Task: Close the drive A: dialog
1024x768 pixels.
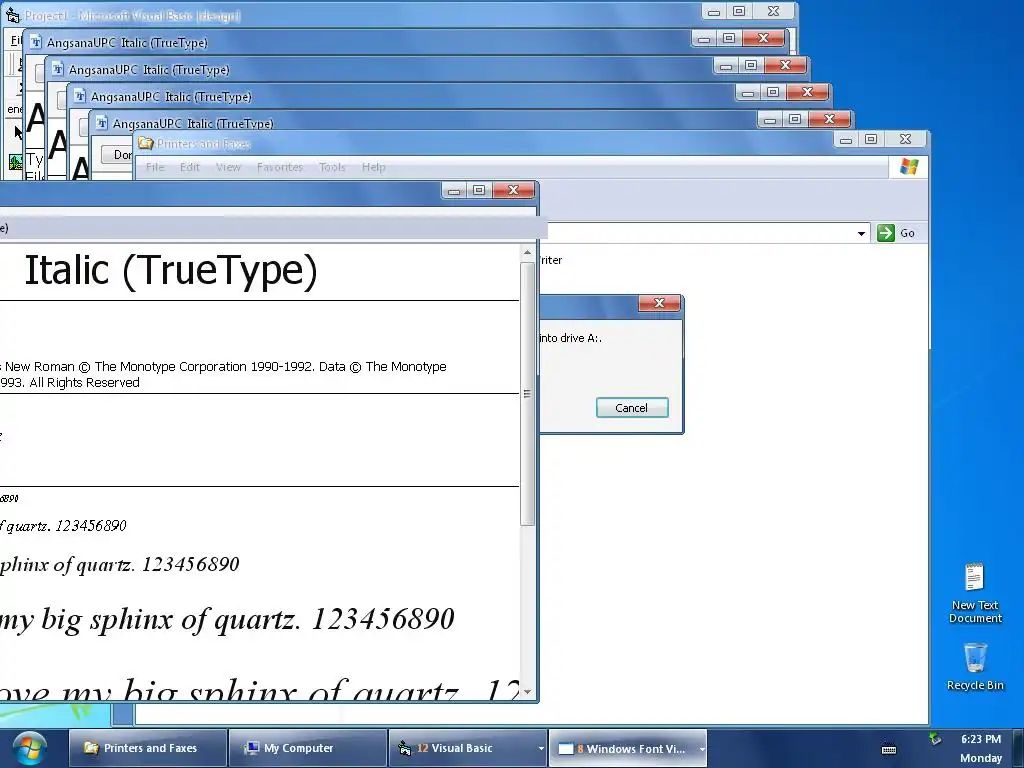Action: (659, 302)
